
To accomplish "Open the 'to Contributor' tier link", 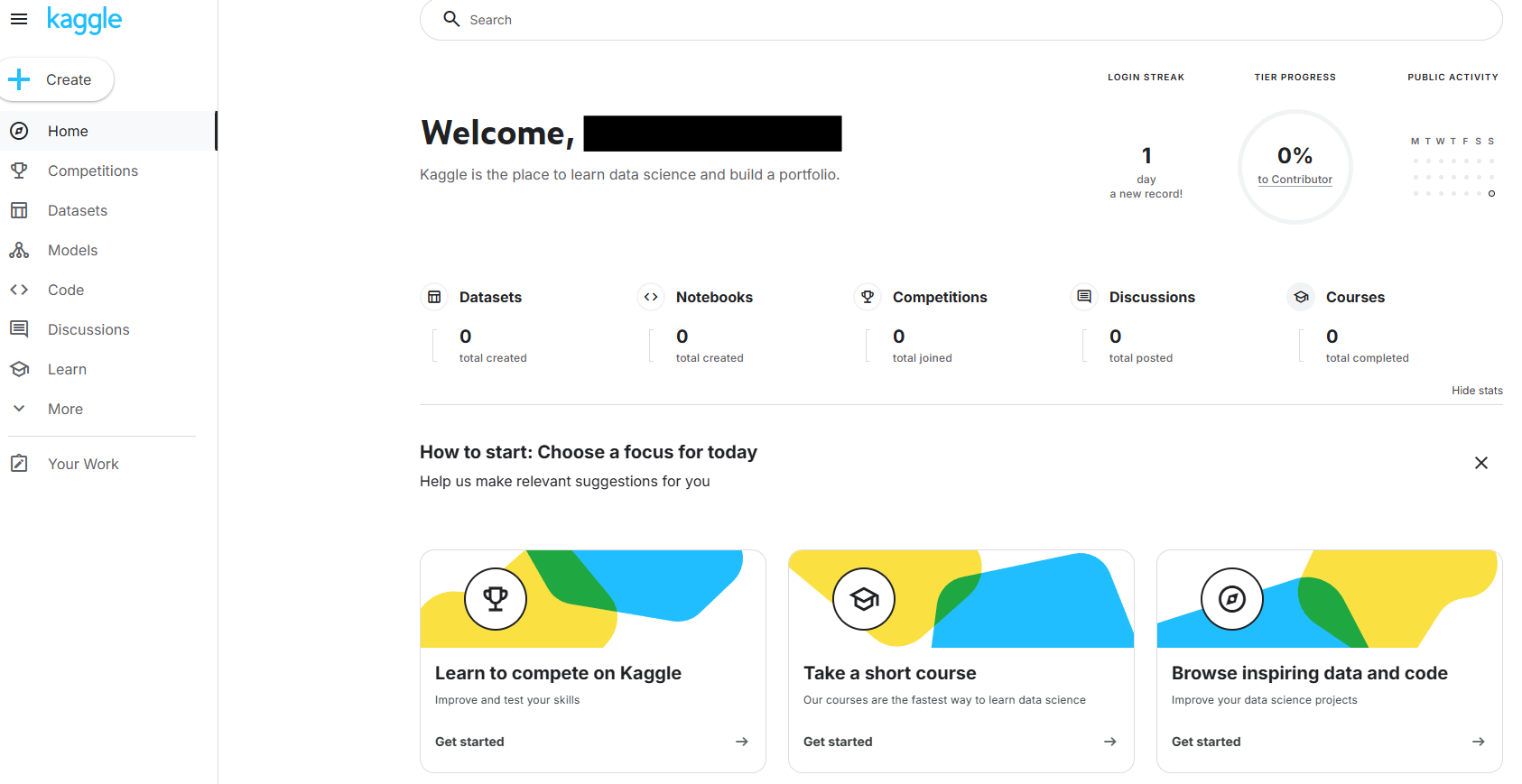I will 1295,180.
